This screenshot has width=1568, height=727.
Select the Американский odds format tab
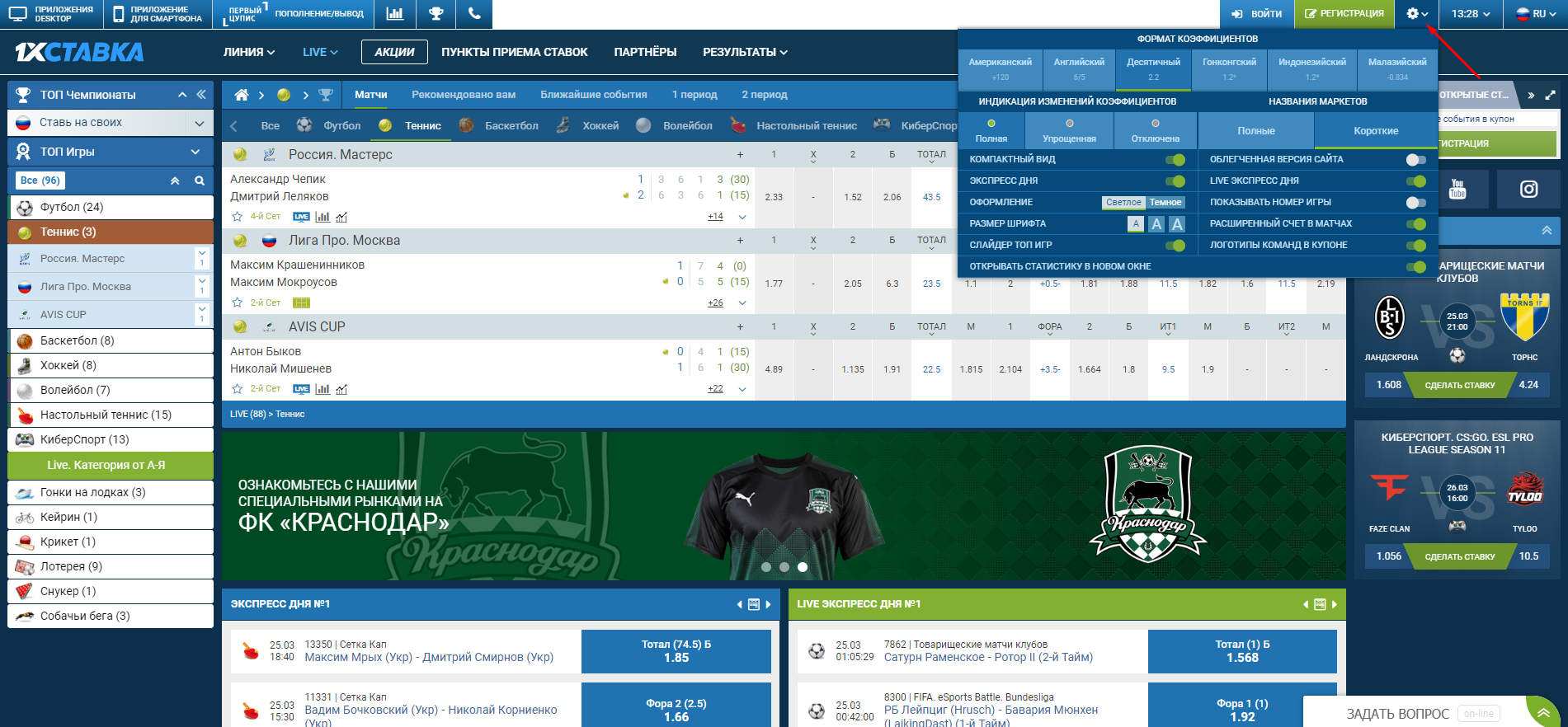tap(1000, 68)
